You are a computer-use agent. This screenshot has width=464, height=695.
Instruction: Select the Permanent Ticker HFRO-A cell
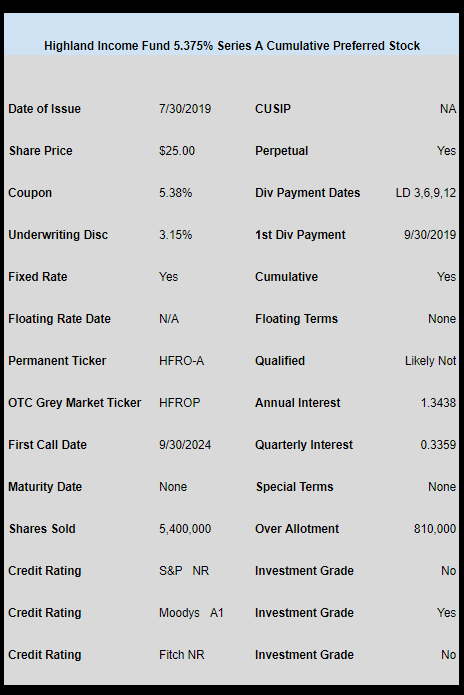pos(181,361)
